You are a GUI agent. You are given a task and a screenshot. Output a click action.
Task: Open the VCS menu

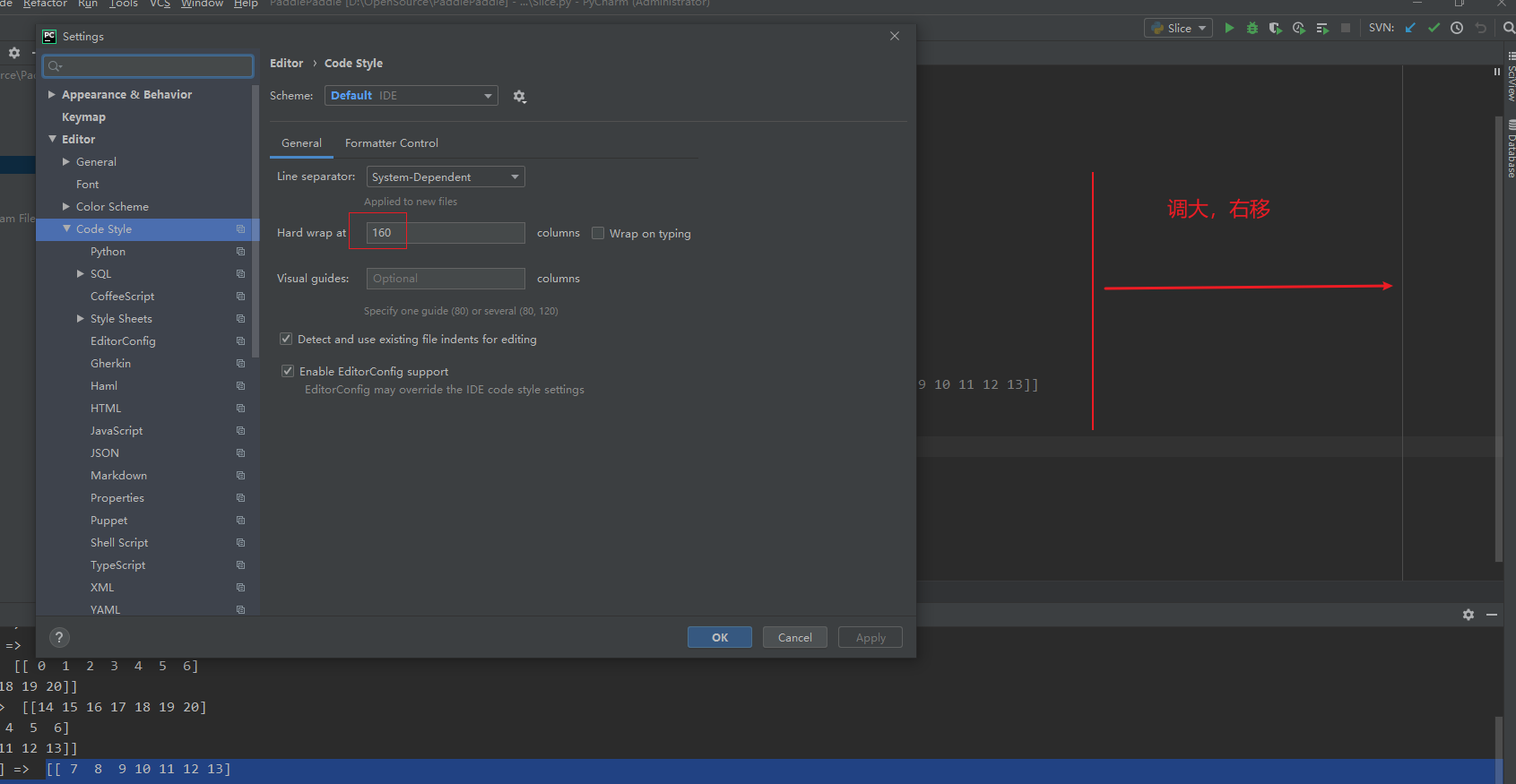160,4
